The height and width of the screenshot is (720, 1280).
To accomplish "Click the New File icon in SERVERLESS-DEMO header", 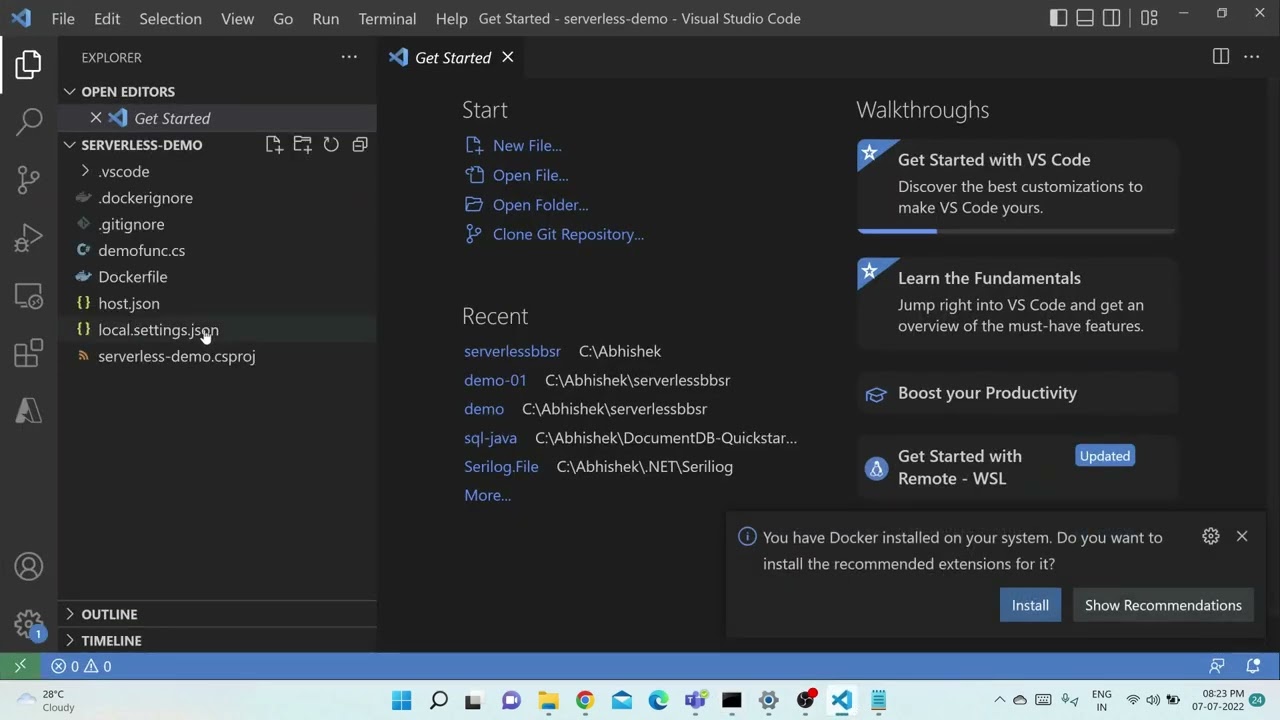I will tap(274, 145).
